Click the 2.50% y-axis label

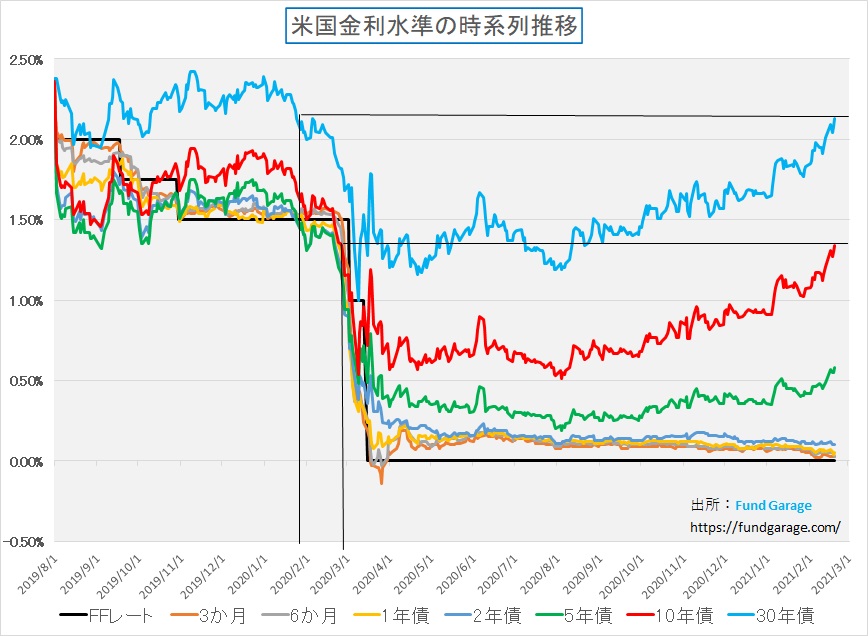point(25,60)
